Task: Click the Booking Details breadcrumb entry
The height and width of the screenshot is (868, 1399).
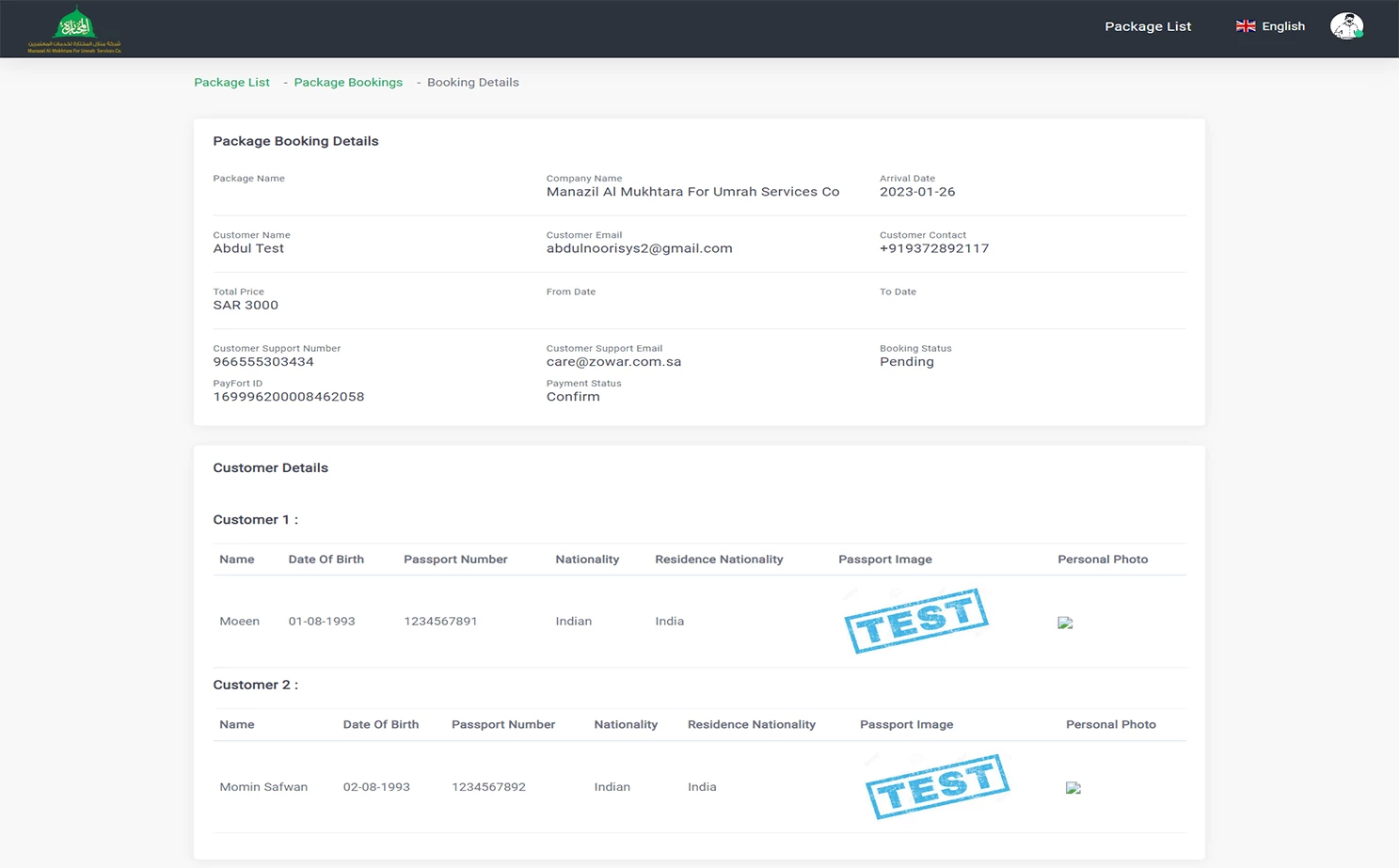Action: 473,82
